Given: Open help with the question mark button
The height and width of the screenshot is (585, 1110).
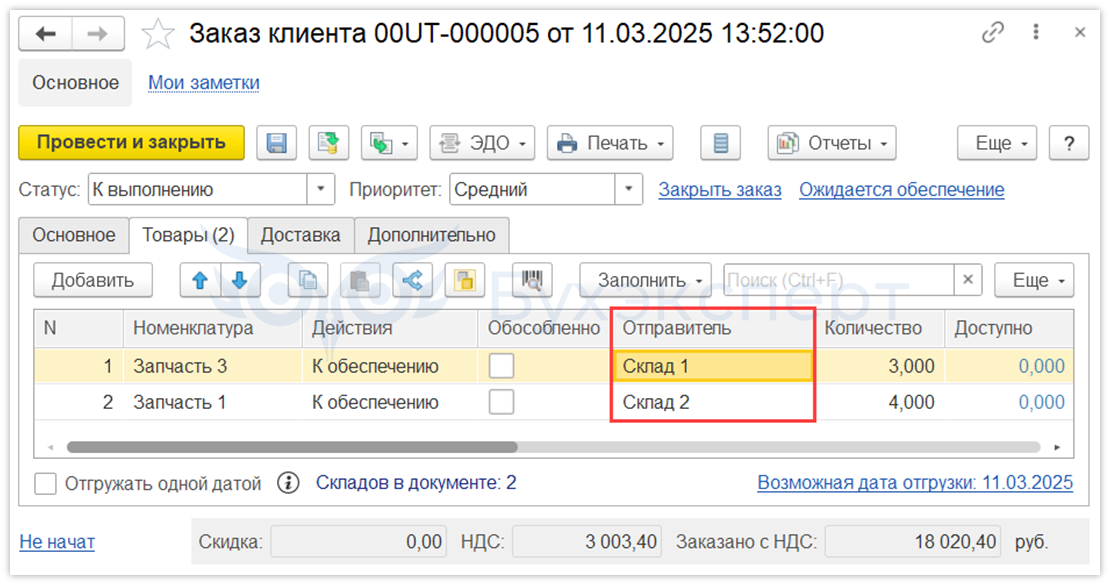Looking at the screenshot, I should coord(1069,143).
